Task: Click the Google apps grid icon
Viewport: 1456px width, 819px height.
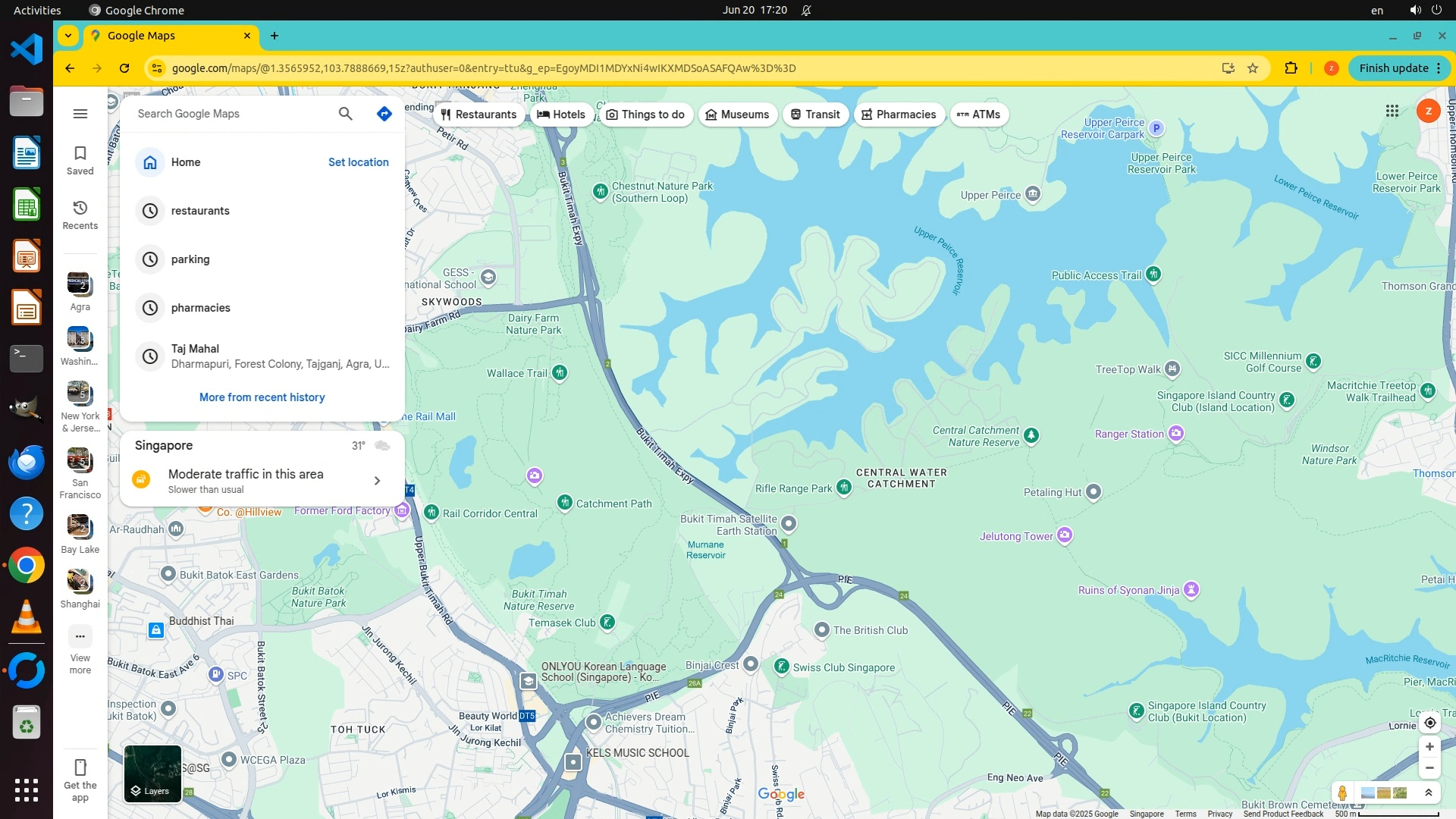Action: 1392,111
